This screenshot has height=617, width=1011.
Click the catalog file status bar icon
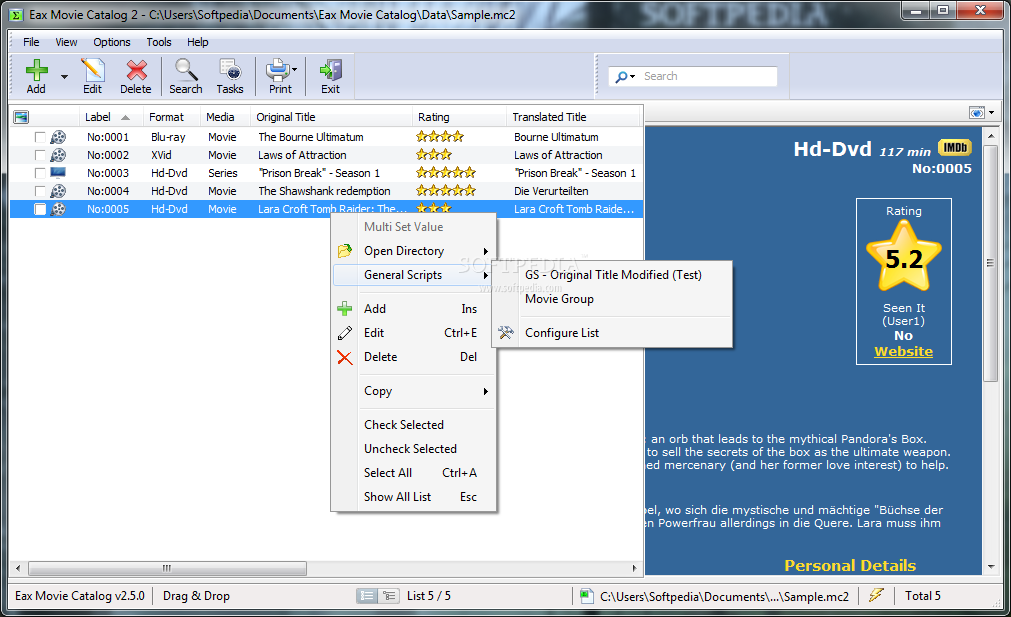587,596
